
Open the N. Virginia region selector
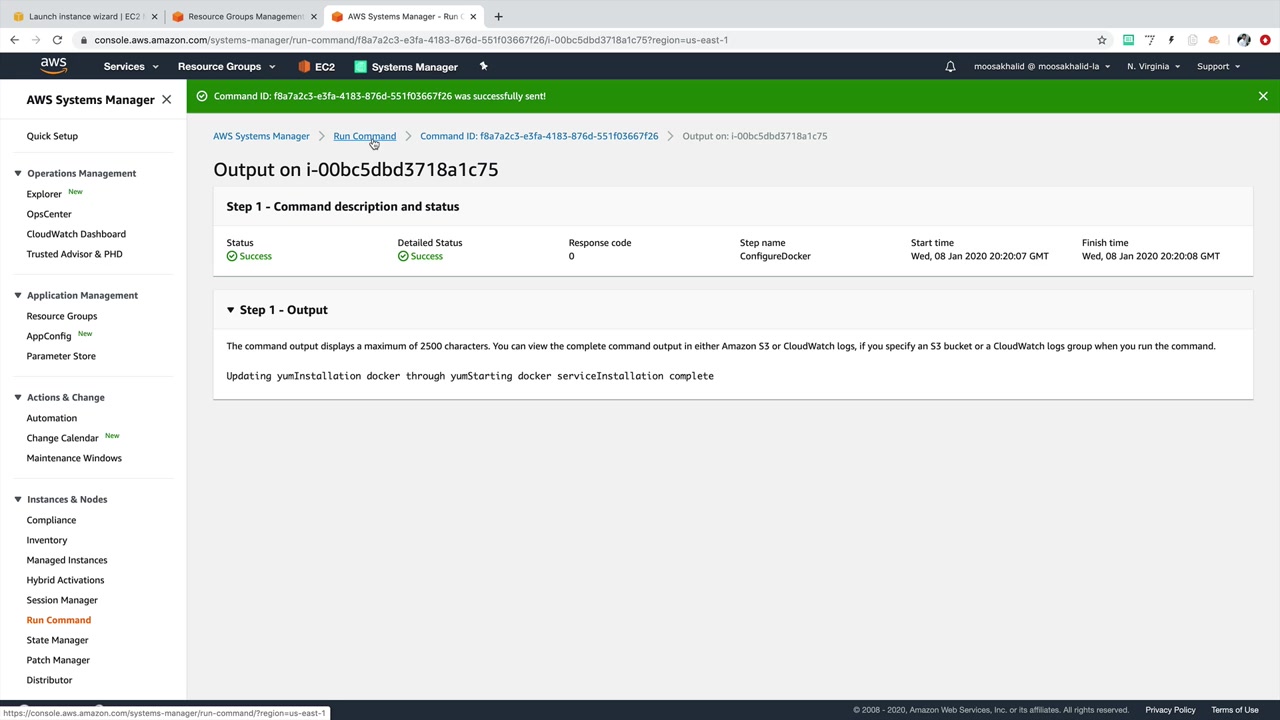pyautogui.click(x=1153, y=67)
